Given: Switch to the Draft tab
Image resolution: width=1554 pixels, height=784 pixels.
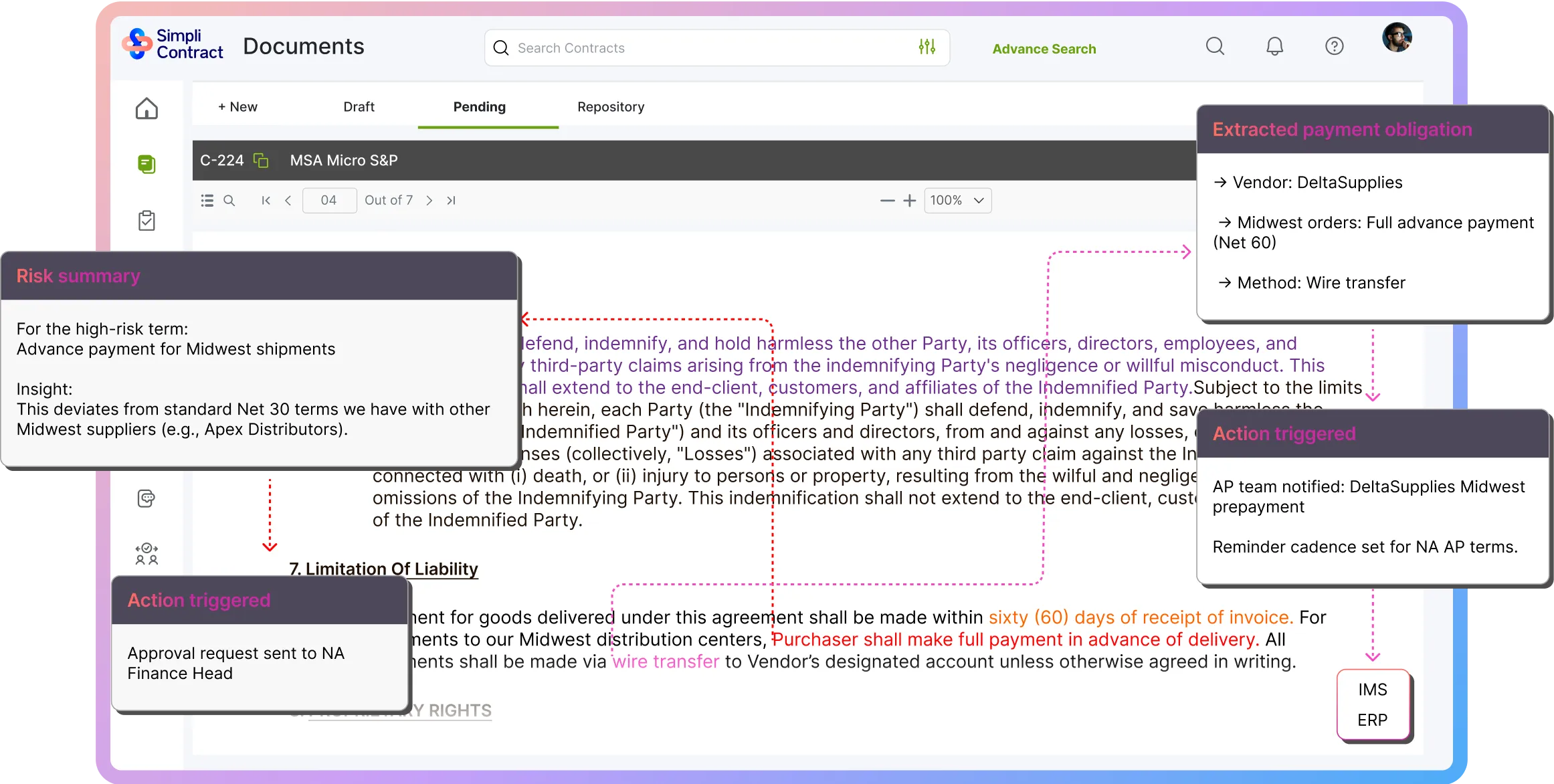Looking at the screenshot, I should point(359,107).
